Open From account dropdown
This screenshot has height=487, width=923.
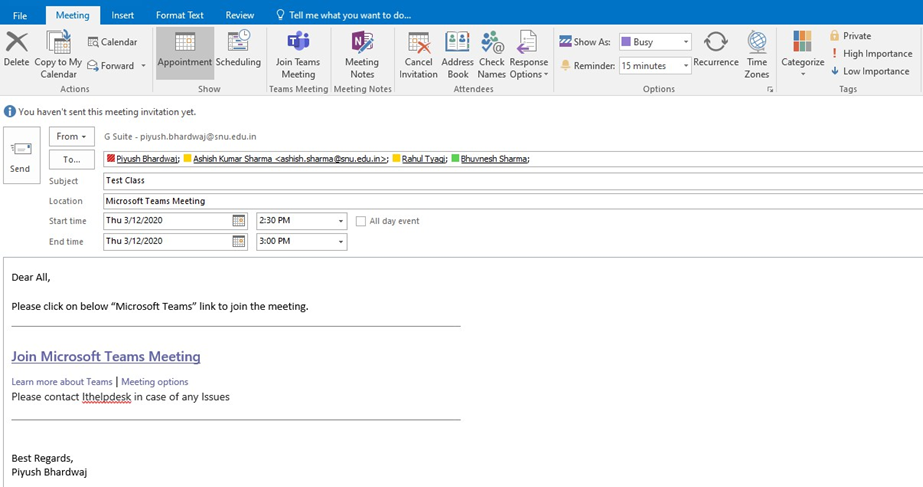point(71,136)
